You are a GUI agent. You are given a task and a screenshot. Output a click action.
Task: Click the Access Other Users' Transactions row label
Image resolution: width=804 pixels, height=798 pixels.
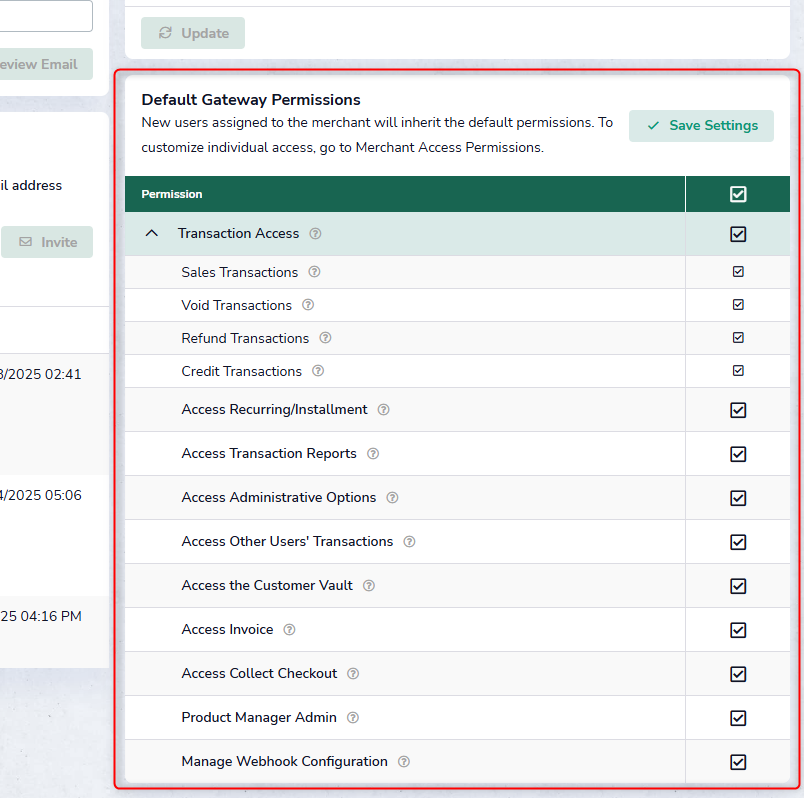(287, 542)
